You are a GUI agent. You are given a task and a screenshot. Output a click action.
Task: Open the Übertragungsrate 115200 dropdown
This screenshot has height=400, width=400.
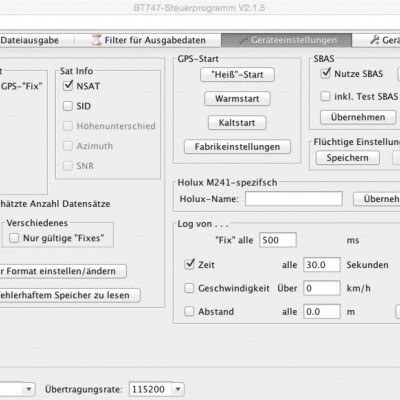(156, 389)
